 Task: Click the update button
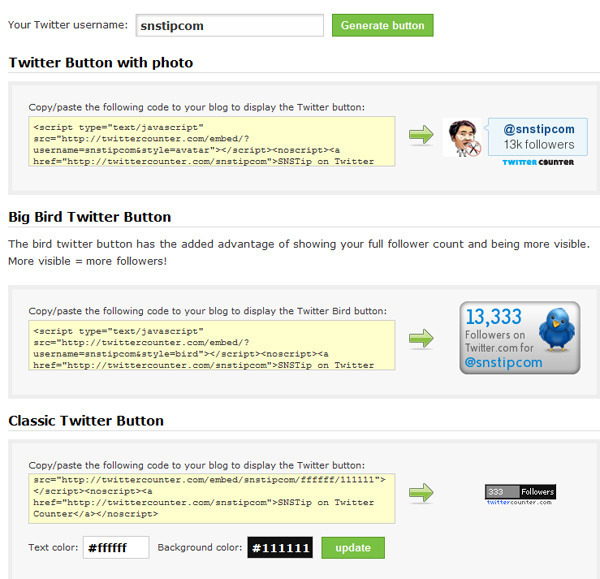(353, 548)
